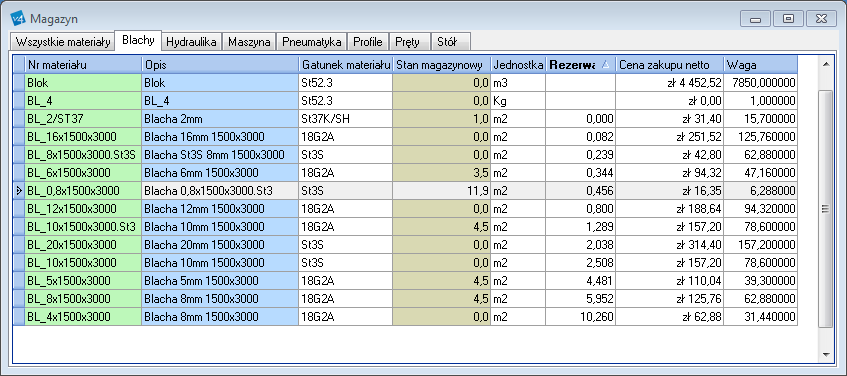Viewport: 847px width, 376px height.
Task: Click the weight cell 157,200000
Action: click(x=761, y=245)
